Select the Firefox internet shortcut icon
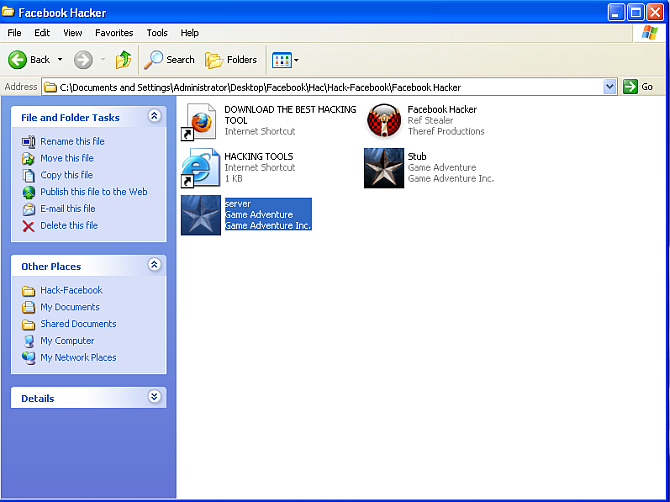The width and height of the screenshot is (670, 502). [x=199, y=122]
